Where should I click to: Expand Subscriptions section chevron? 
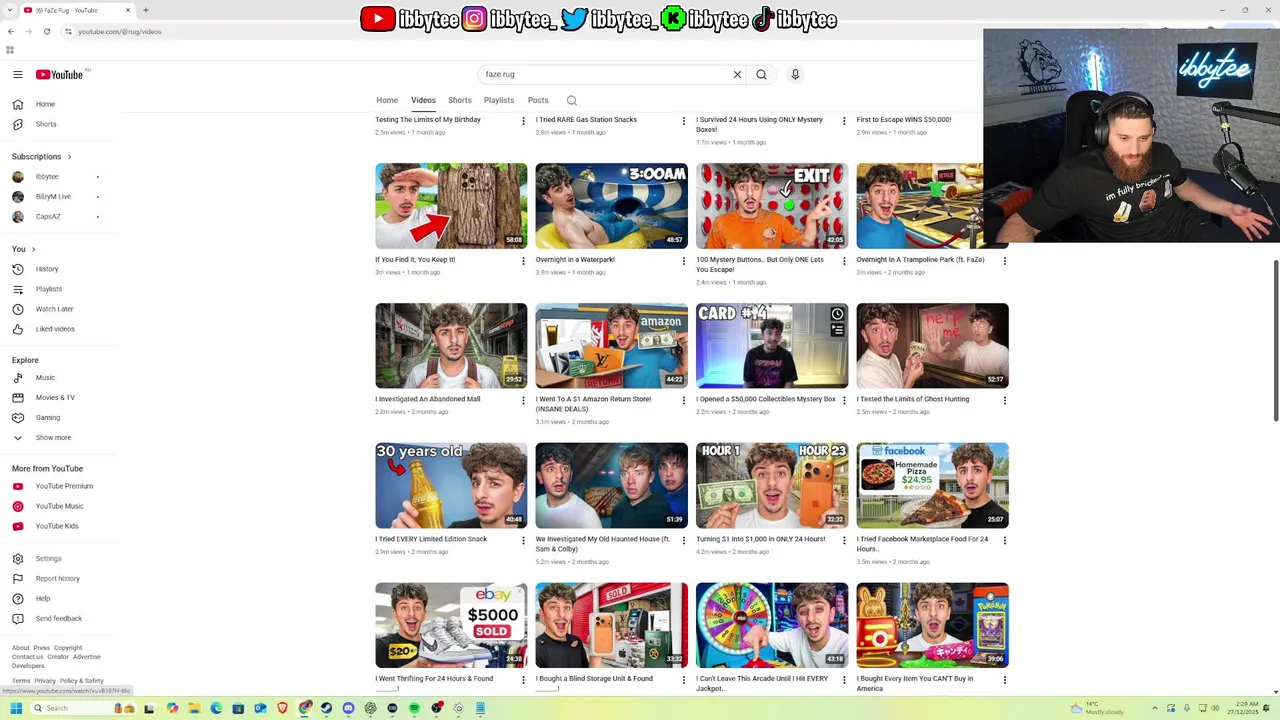[69, 157]
